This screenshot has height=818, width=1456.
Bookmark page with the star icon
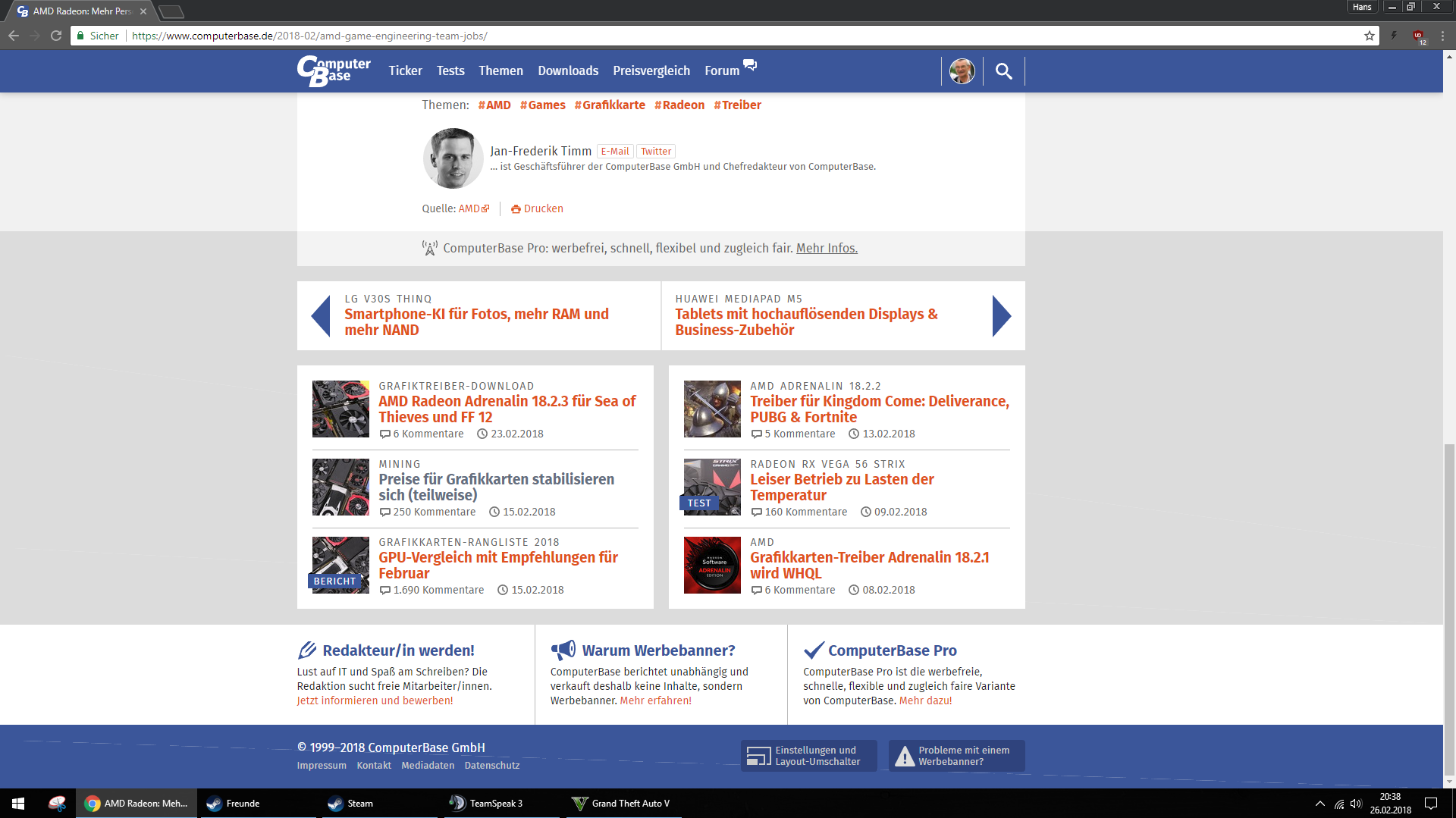[x=1369, y=36]
